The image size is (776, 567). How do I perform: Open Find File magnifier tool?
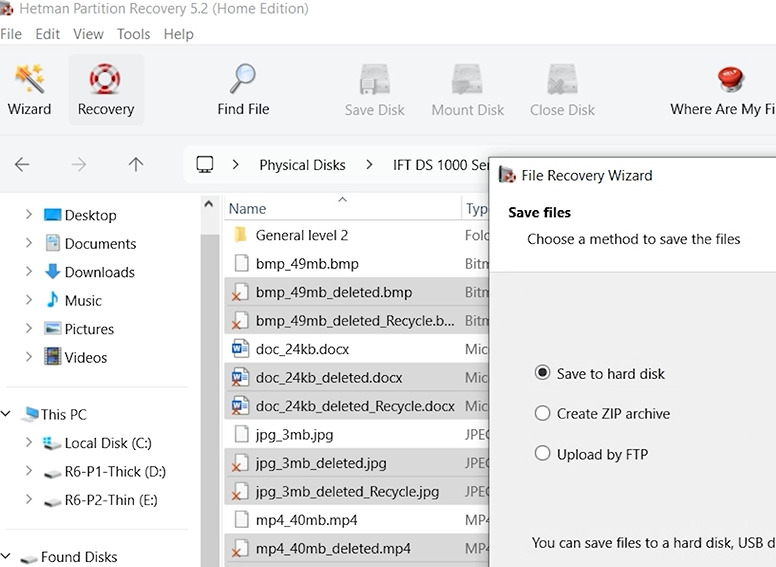pos(243,90)
